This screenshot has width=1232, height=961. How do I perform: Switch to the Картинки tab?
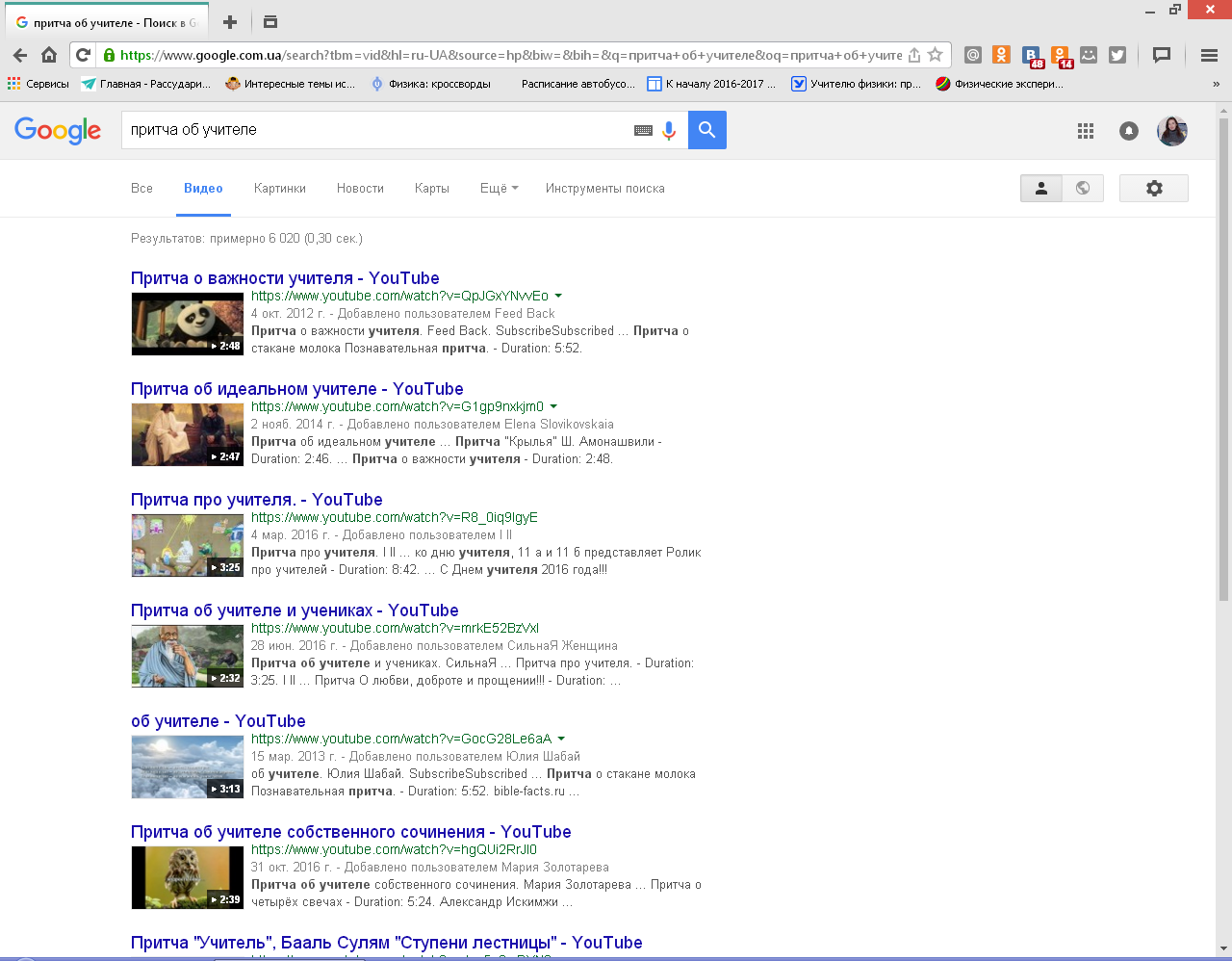[x=280, y=188]
